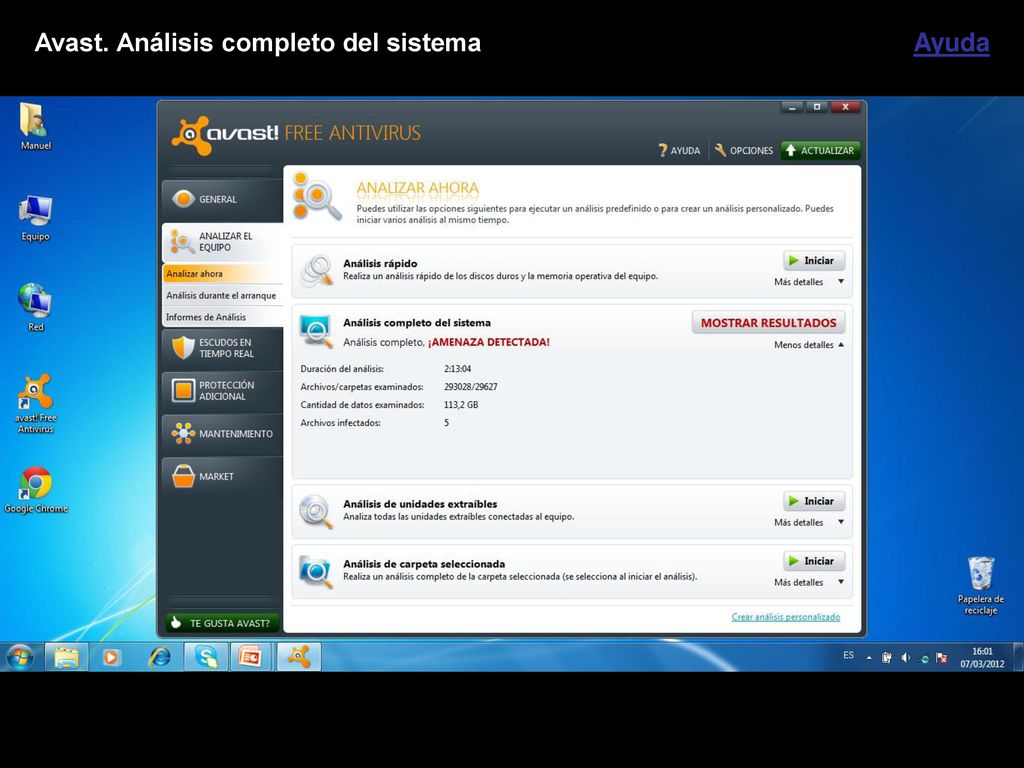Open Internet Explorer from the taskbar
Image resolution: width=1024 pixels, height=768 pixels.
tap(159, 656)
